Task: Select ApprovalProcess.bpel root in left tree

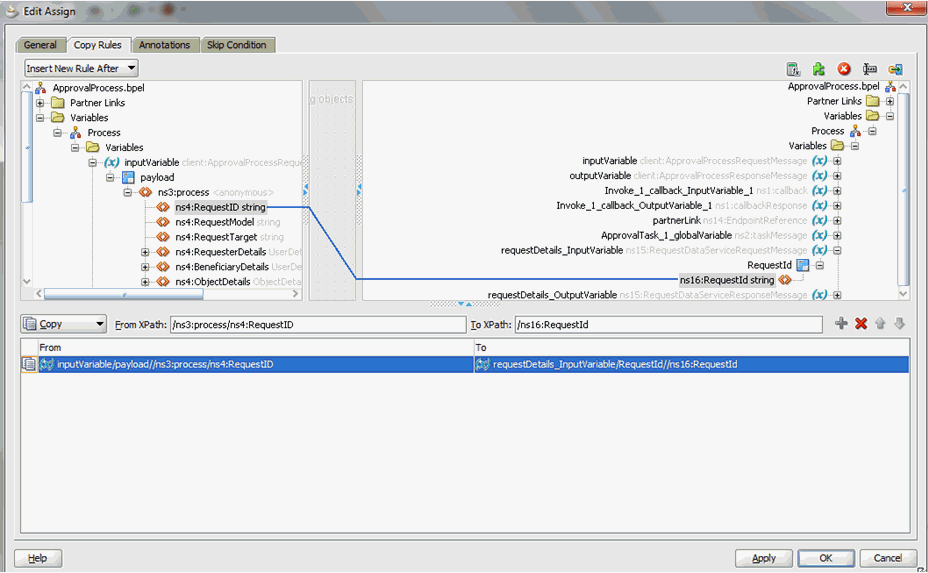Action: point(98,88)
